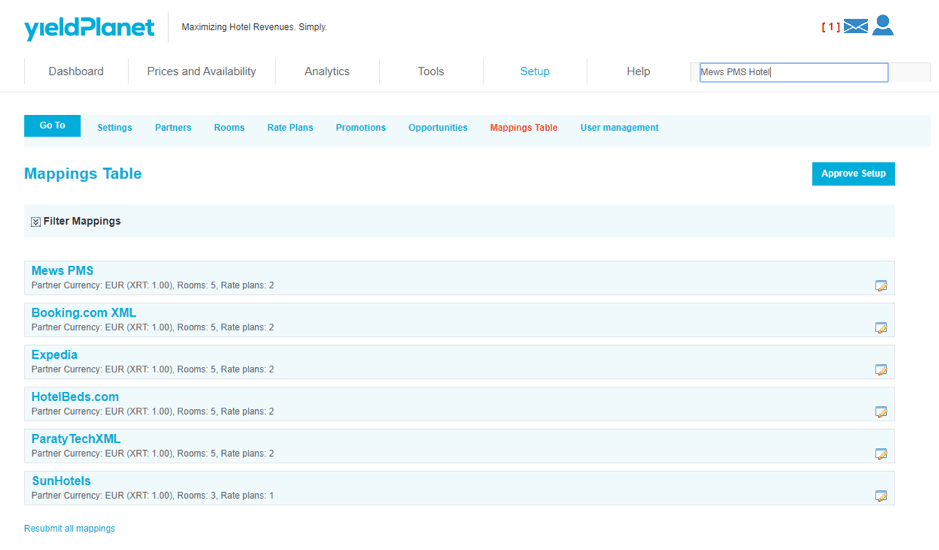Expand the SunHotels mapping entry
This screenshot has height=550, width=939.
point(61,481)
